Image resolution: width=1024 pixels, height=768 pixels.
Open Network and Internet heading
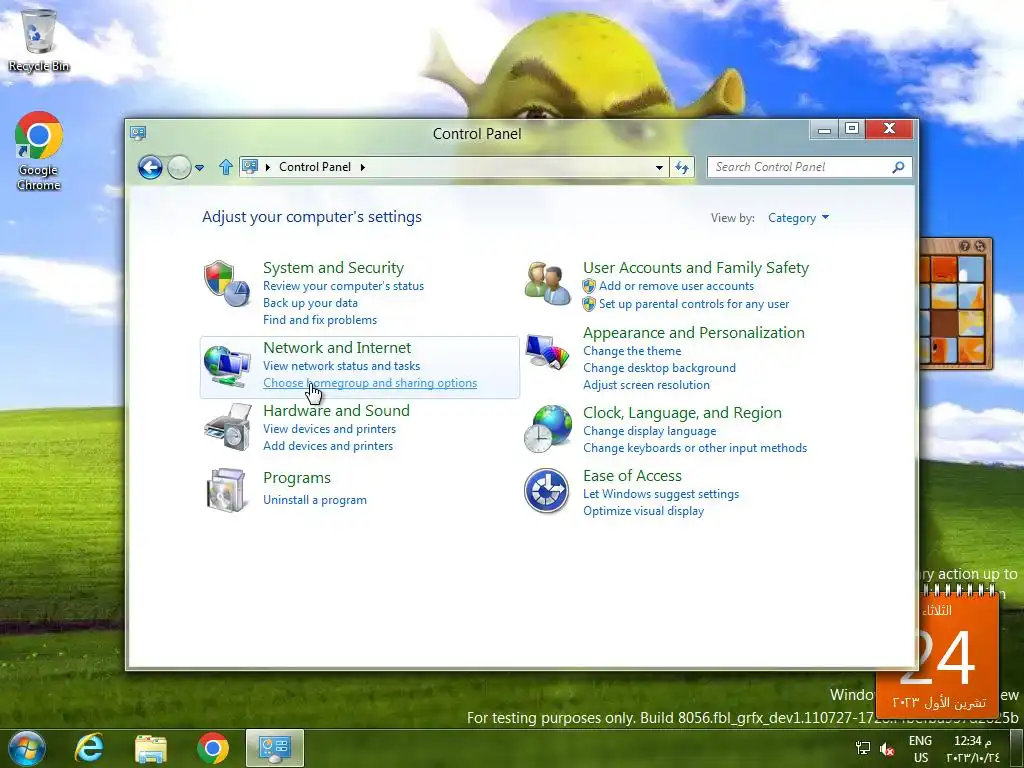click(x=337, y=348)
